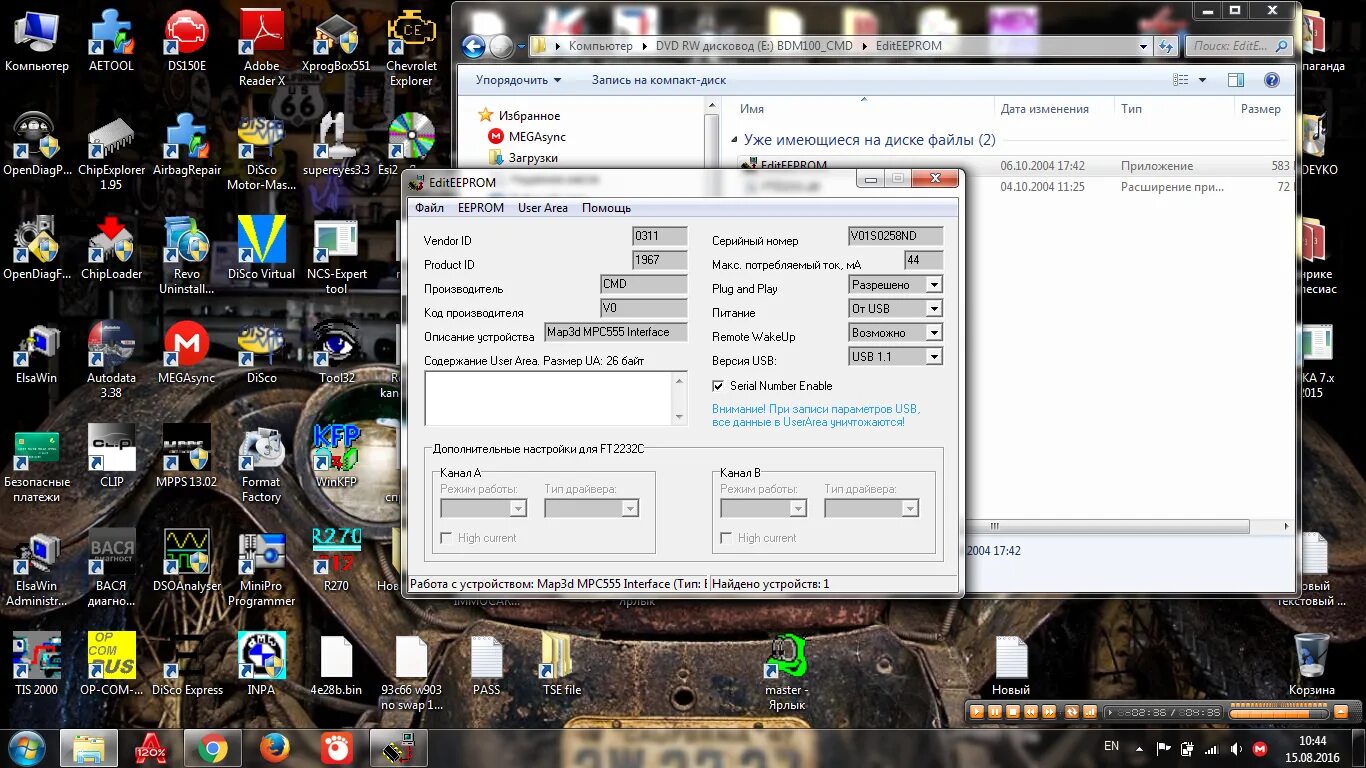This screenshot has width=1366, height=768.
Task: Click inside the User Area content box
Action: (548, 398)
